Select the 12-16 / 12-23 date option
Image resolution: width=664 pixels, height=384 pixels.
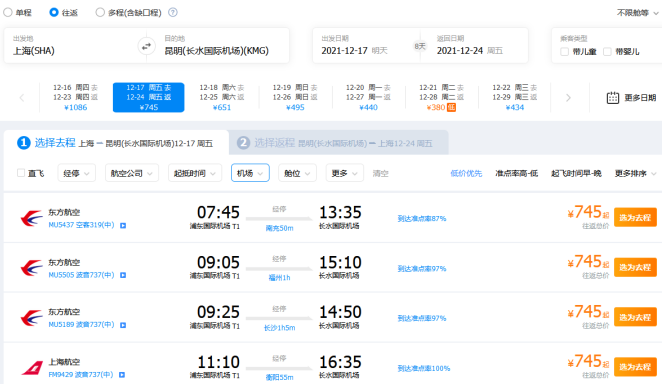click(75, 97)
